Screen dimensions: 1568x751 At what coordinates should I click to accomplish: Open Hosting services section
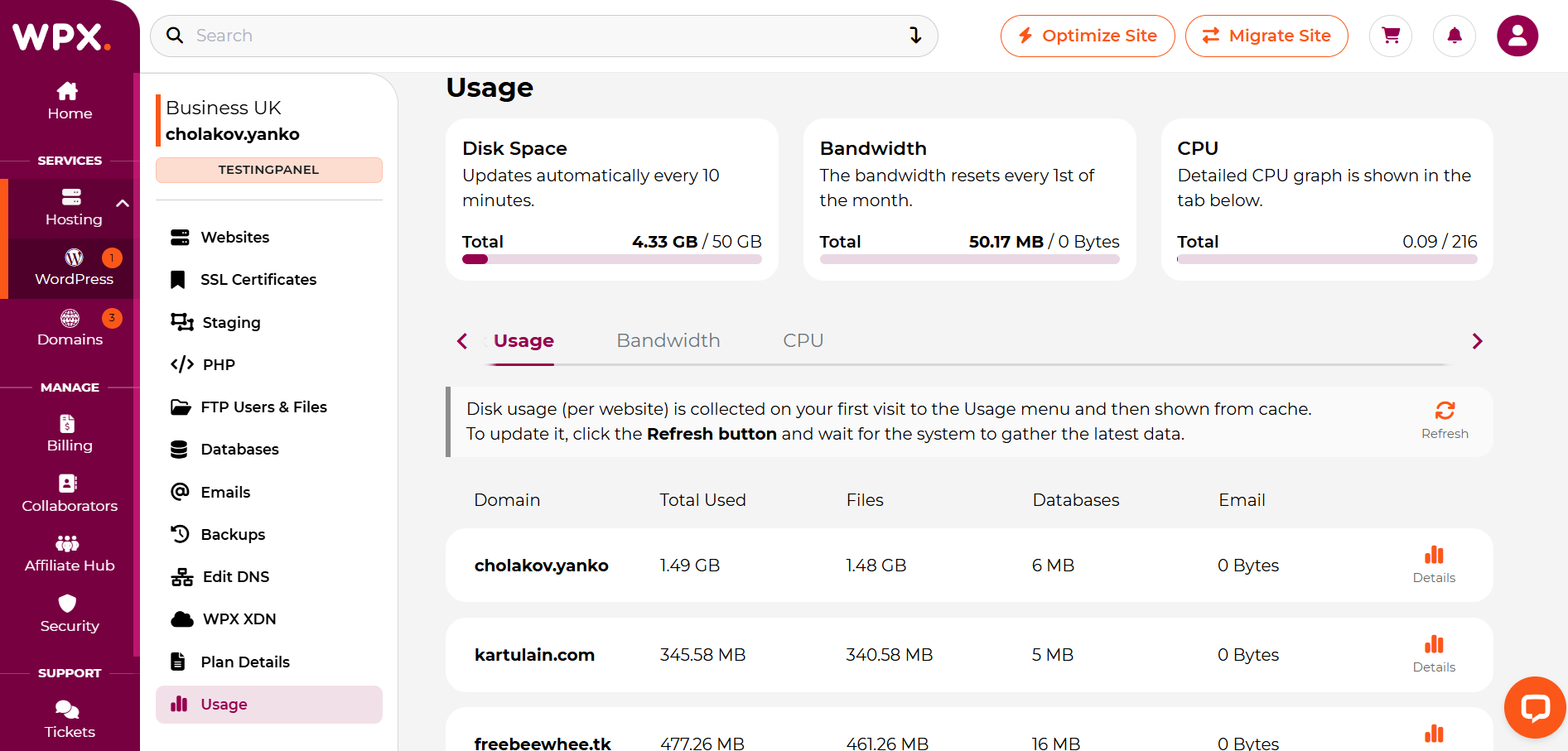pos(74,208)
